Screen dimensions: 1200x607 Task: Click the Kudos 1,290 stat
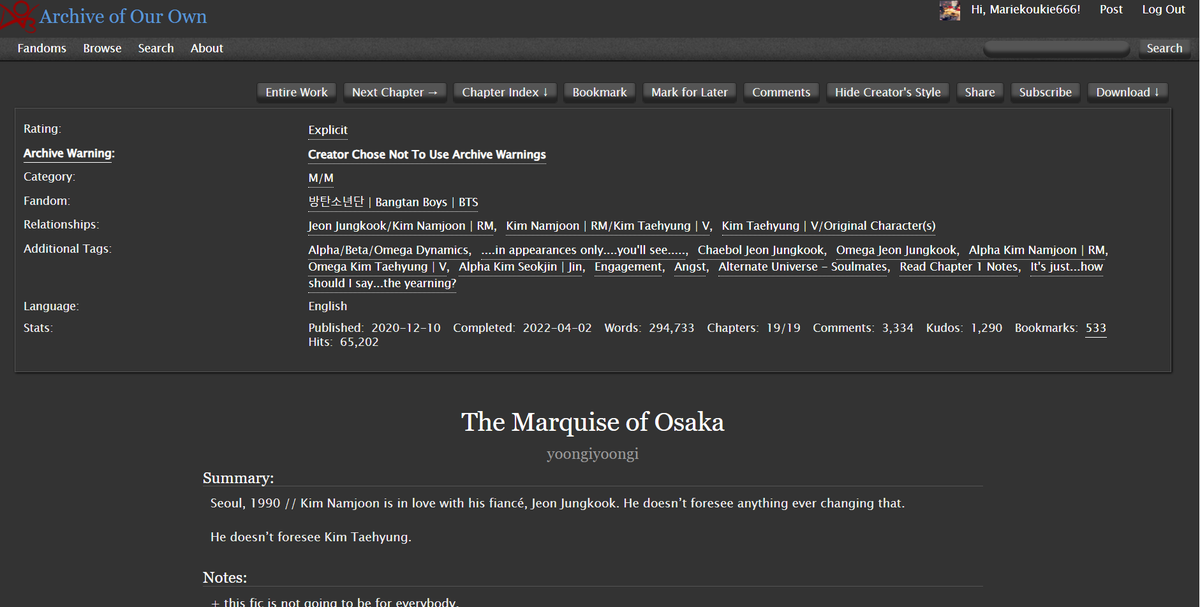[964, 328]
